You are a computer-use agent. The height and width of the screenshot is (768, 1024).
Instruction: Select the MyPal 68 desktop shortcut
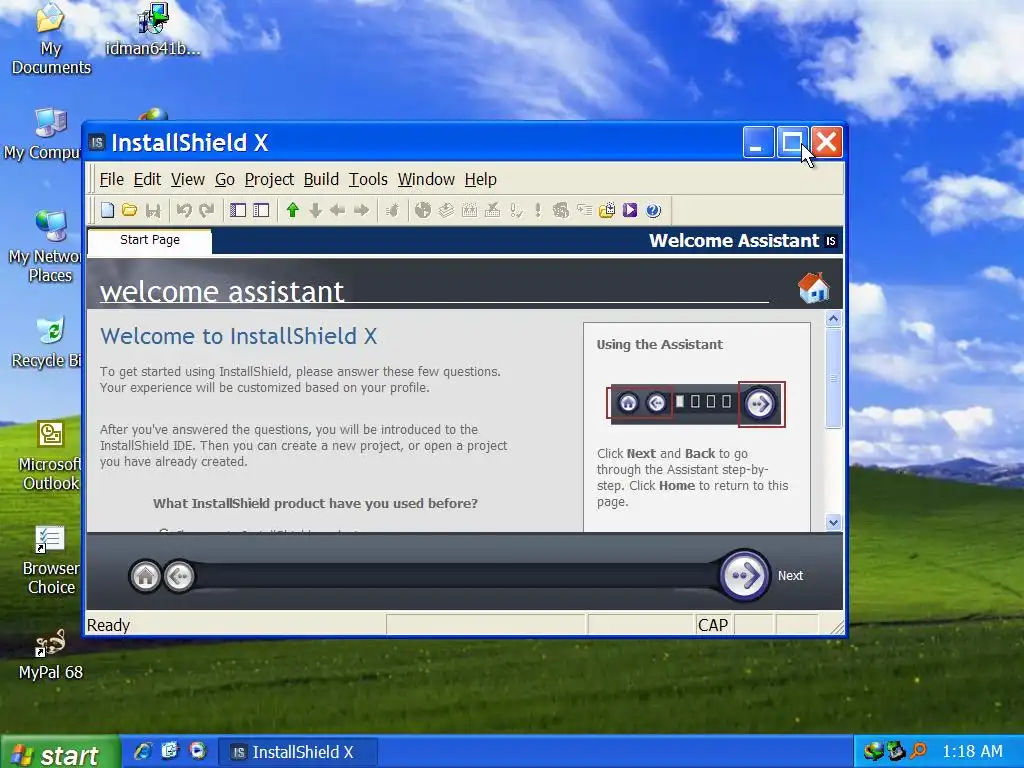click(x=51, y=655)
